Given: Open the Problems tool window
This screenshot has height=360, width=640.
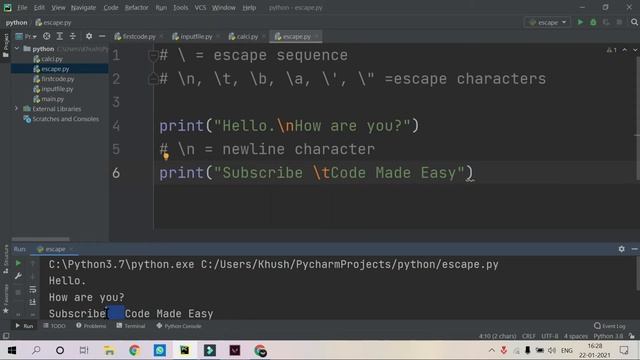Looking at the screenshot, I should pyautogui.click(x=91, y=326).
